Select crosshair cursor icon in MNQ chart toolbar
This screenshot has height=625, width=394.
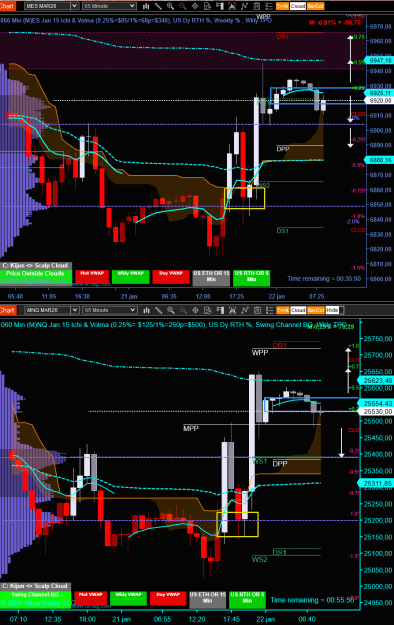click(x=195, y=310)
